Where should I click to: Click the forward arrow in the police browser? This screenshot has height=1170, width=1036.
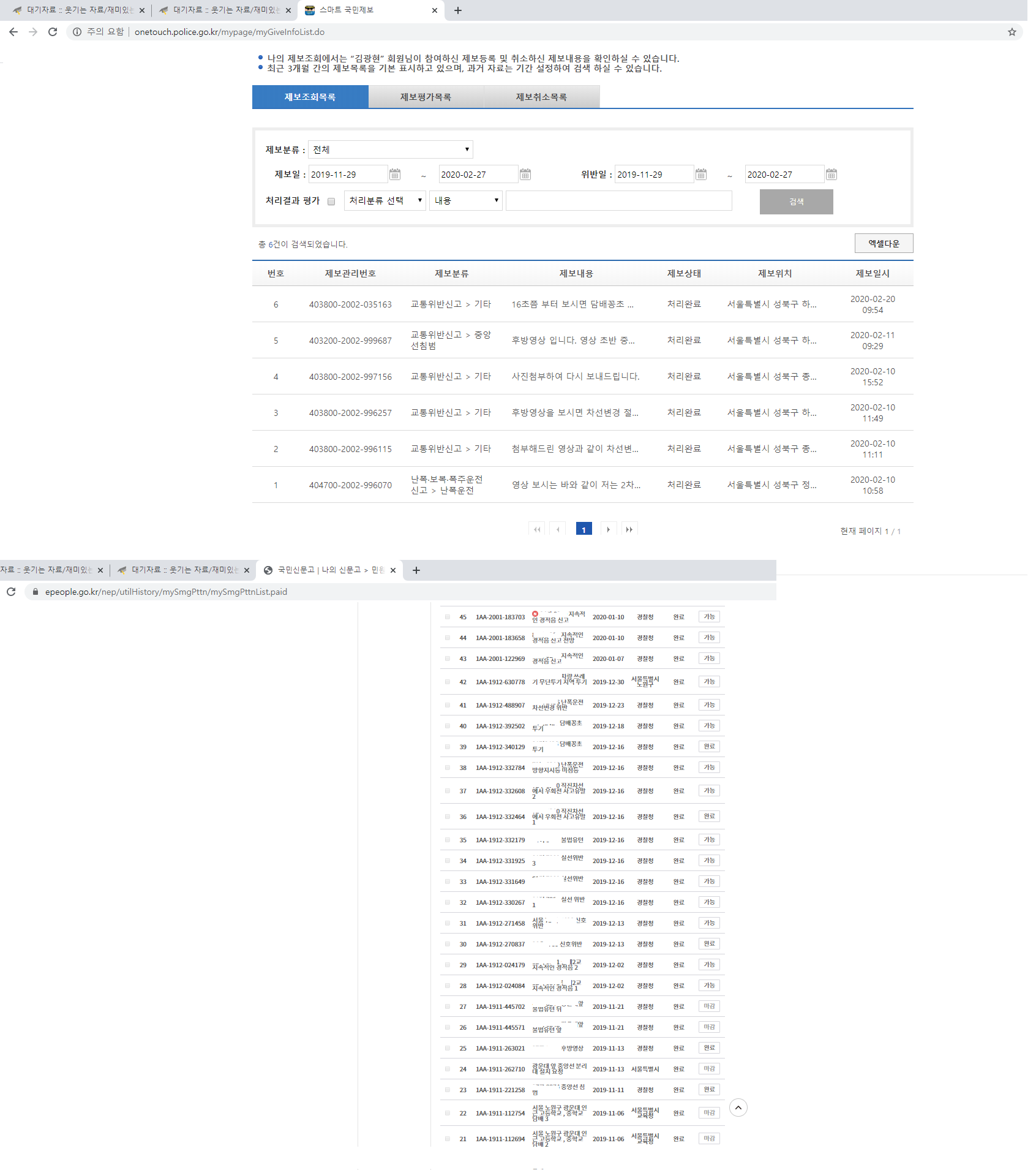click(33, 32)
